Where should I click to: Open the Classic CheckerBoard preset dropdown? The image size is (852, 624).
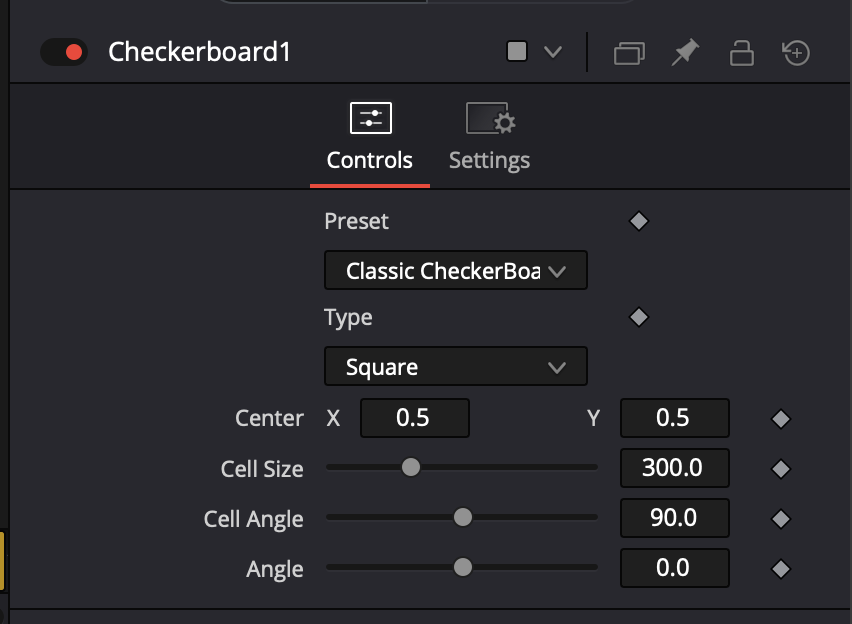tap(456, 271)
